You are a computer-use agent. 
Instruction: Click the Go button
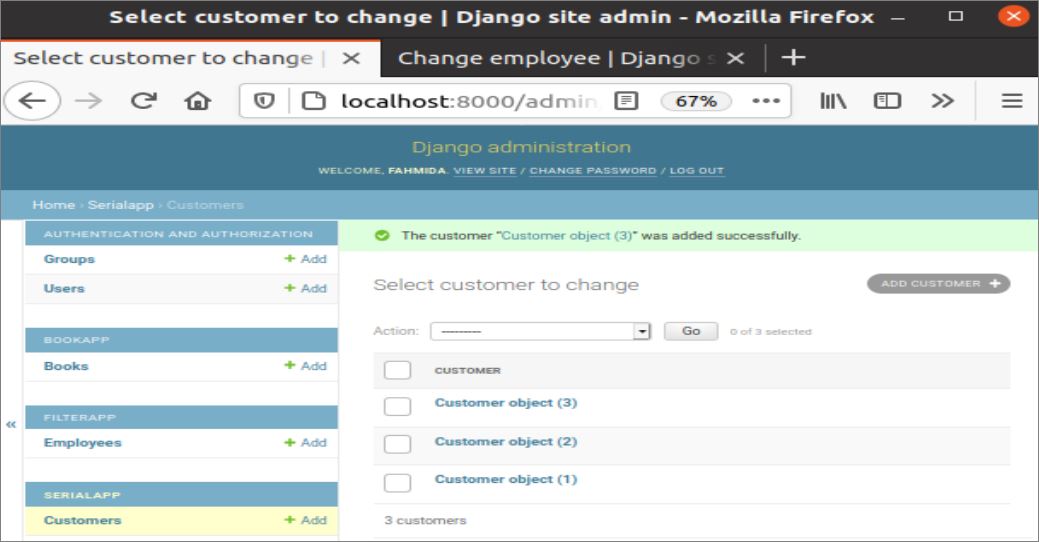coord(690,331)
